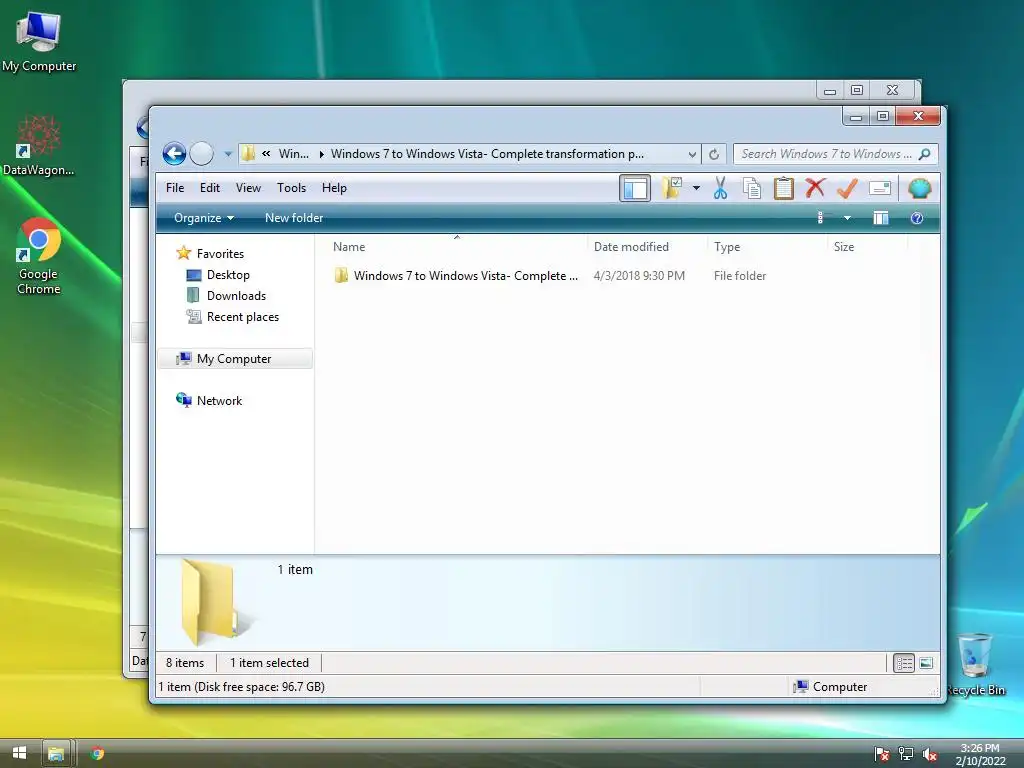Switch to details view via status bar icon
1024x768 pixels.
[904, 664]
